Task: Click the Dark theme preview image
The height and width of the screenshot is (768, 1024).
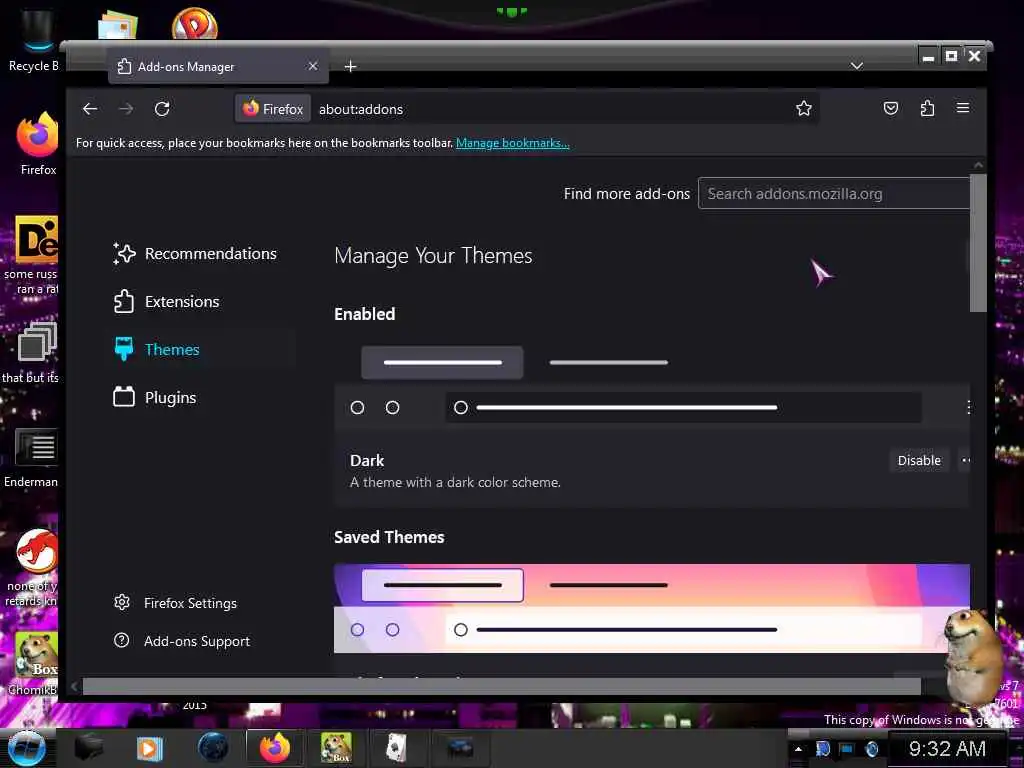Action: click(652, 384)
